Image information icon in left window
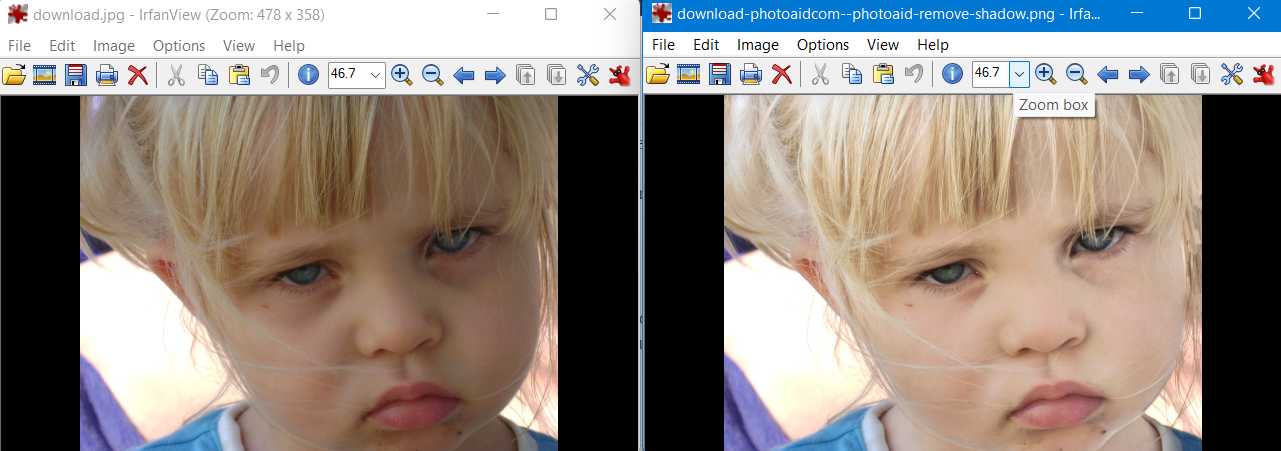Image resolution: width=1281 pixels, height=451 pixels. click(308, 75)
